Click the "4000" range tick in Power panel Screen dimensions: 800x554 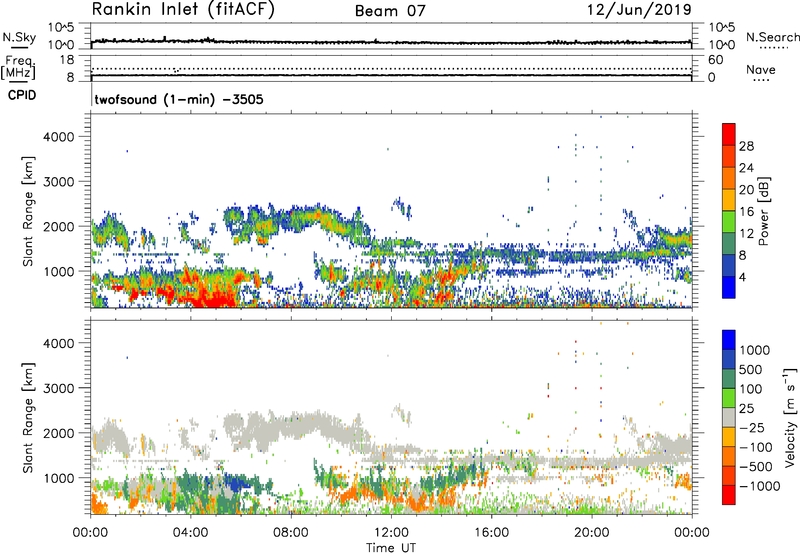click(x=58, y=137)
